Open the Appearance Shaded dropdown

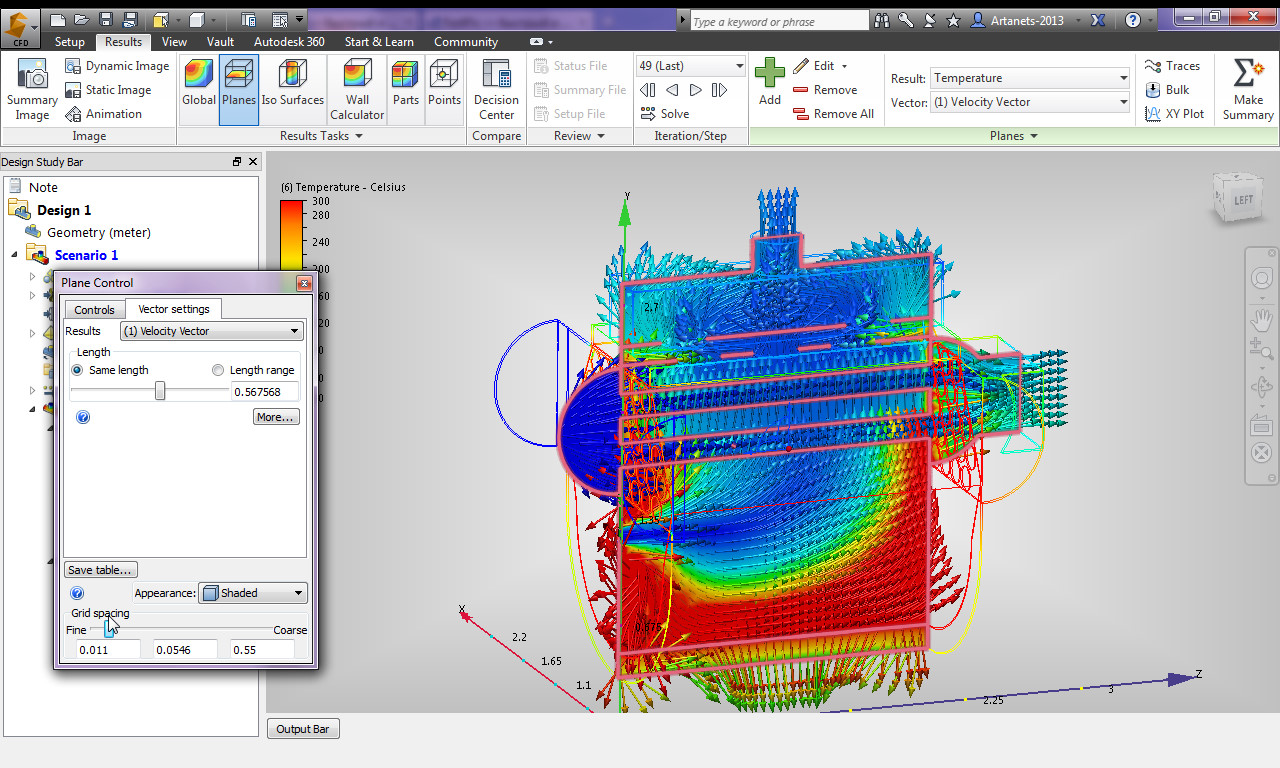point(253,593)
